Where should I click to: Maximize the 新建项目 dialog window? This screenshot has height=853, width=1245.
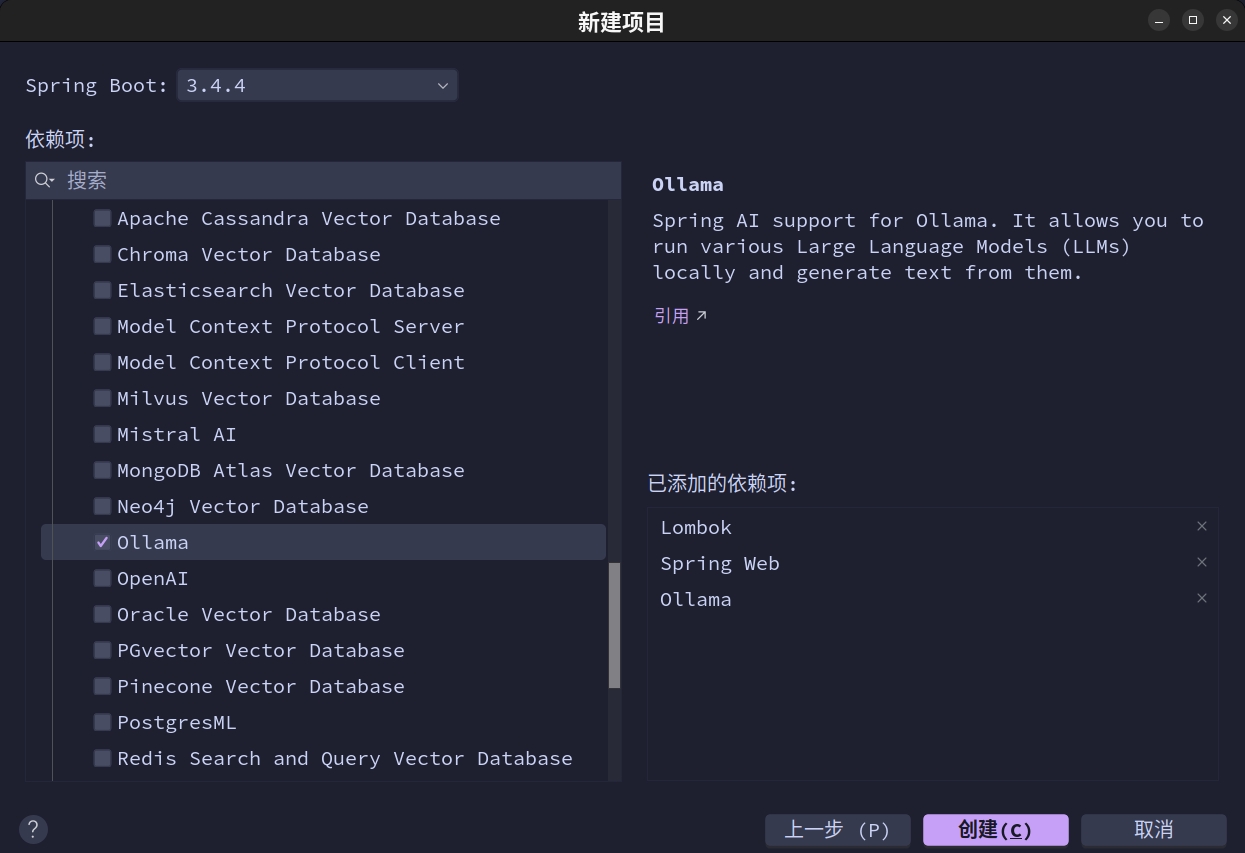coord(1192,20)
